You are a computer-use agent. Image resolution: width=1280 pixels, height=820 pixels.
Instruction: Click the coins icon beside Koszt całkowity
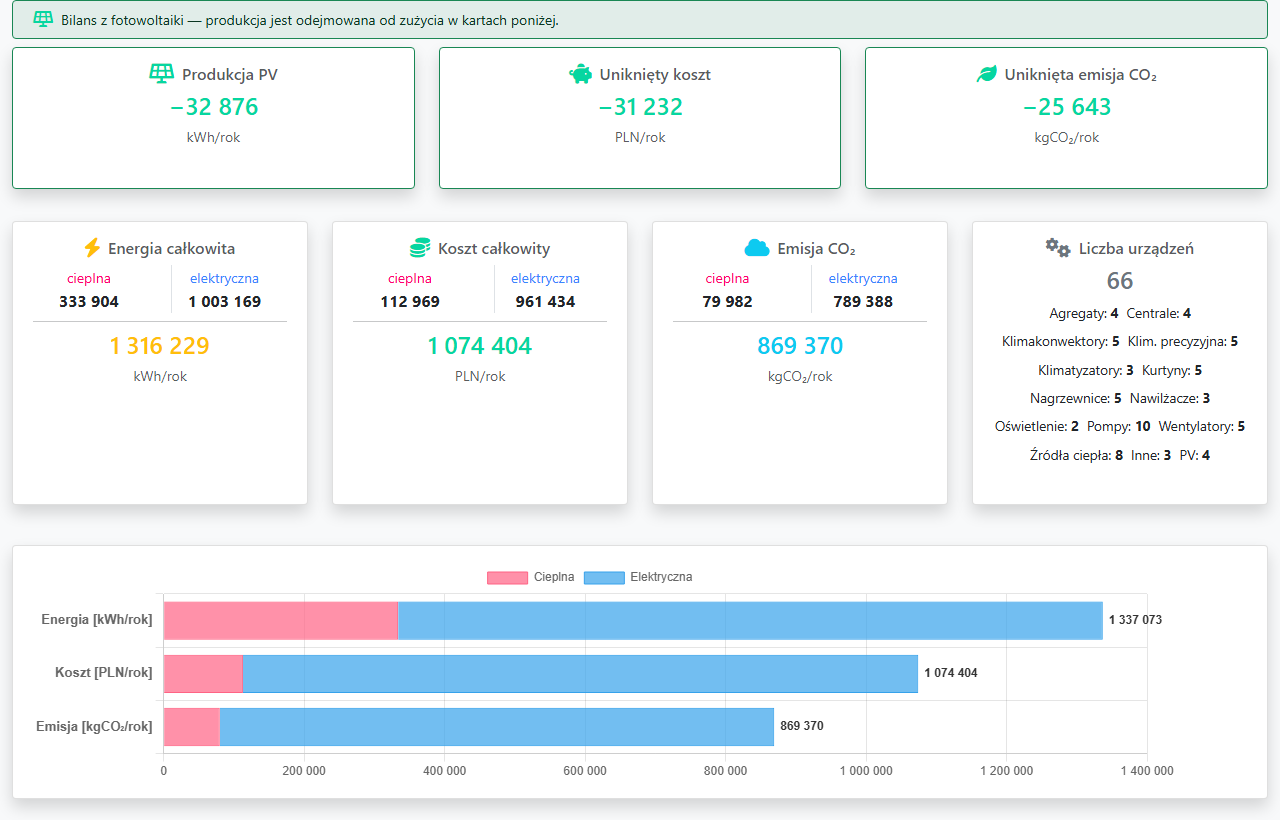[420, 248]
